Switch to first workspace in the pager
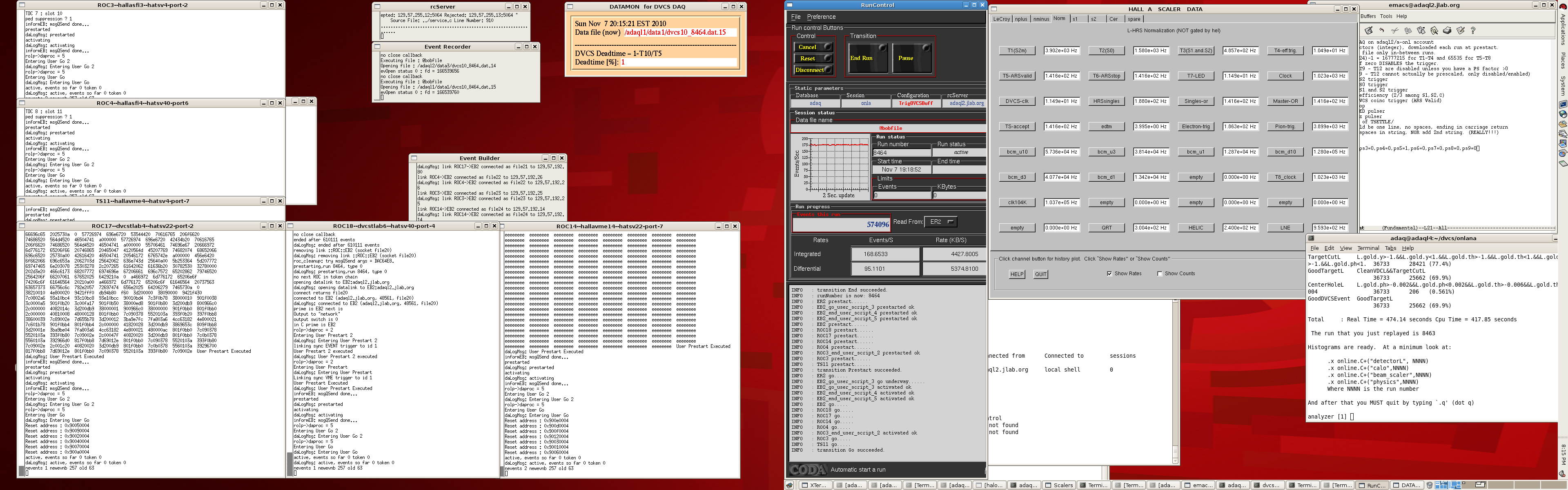Image resolution: width=1568 pixels, height=490 pixels. [1448, 485]
